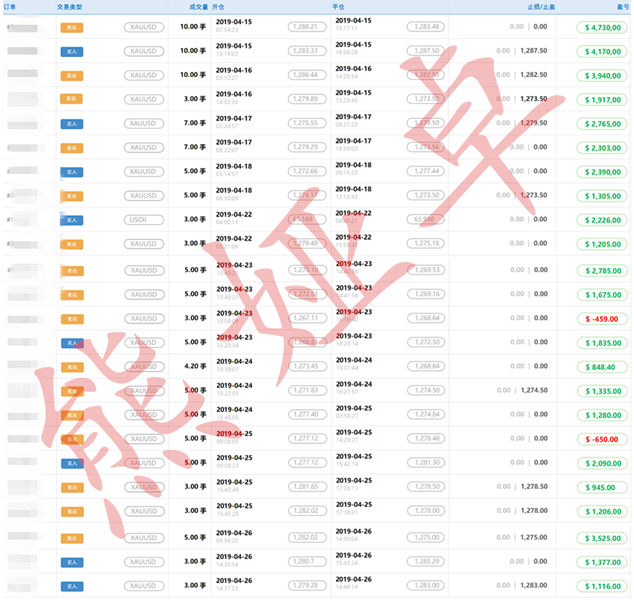Click the red $ -650.00 loss badge

pyautogui.click(x=602, y=439)
